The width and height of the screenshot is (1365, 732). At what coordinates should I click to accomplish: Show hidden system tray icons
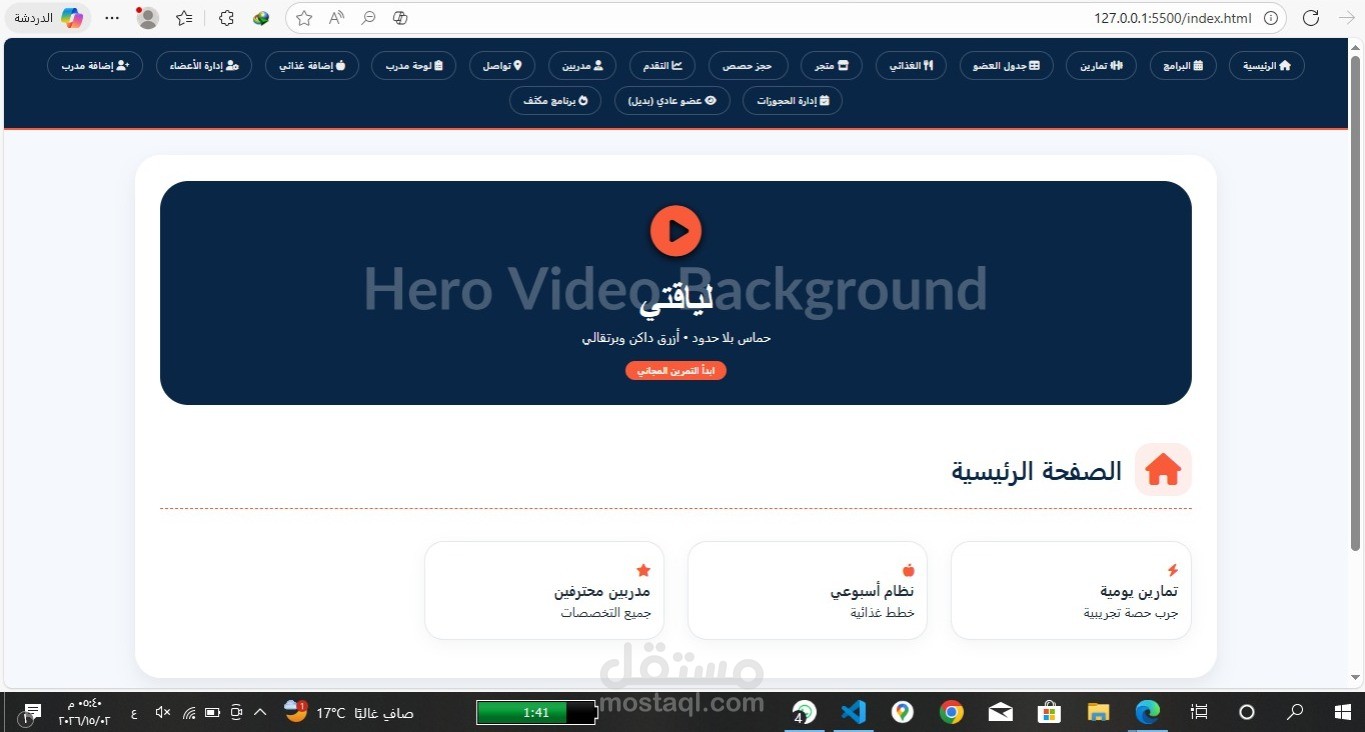[260, 712]
